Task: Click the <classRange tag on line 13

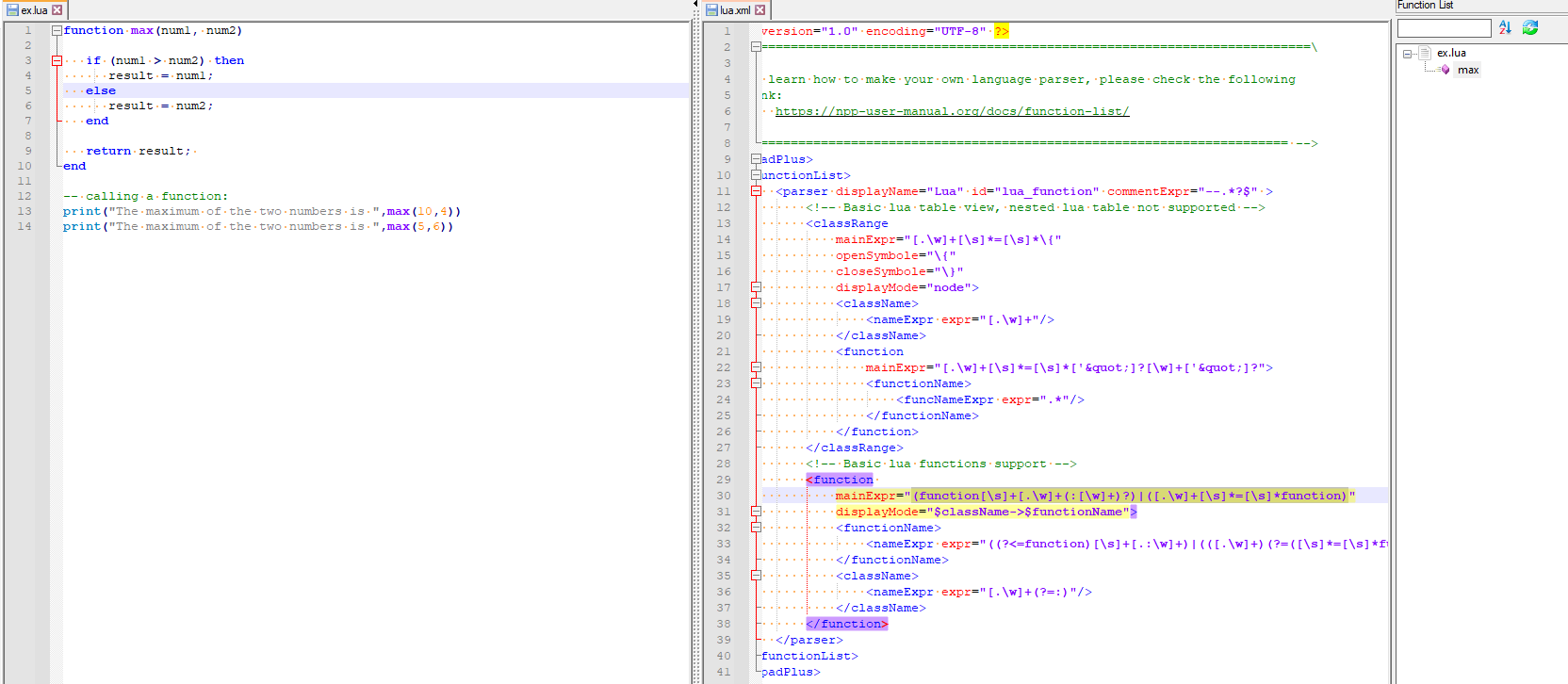Action: click(x=847, y=223)
